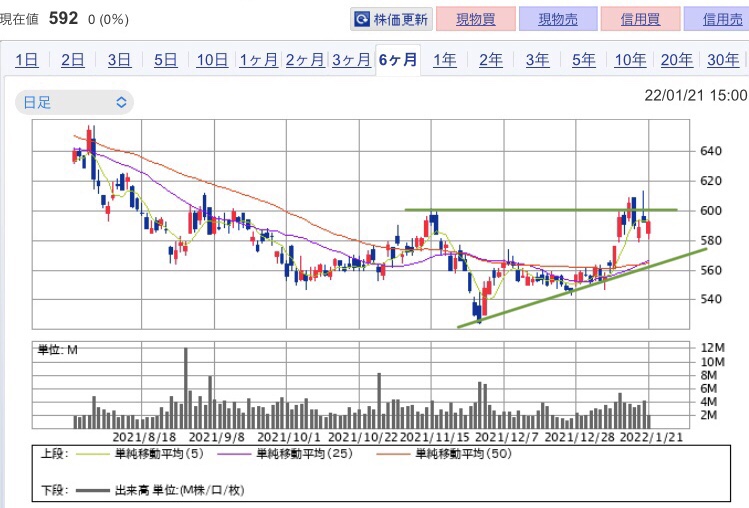
Task: Click the 22/01/21 15:00 timestamp
Action: (x=696, y=95)
